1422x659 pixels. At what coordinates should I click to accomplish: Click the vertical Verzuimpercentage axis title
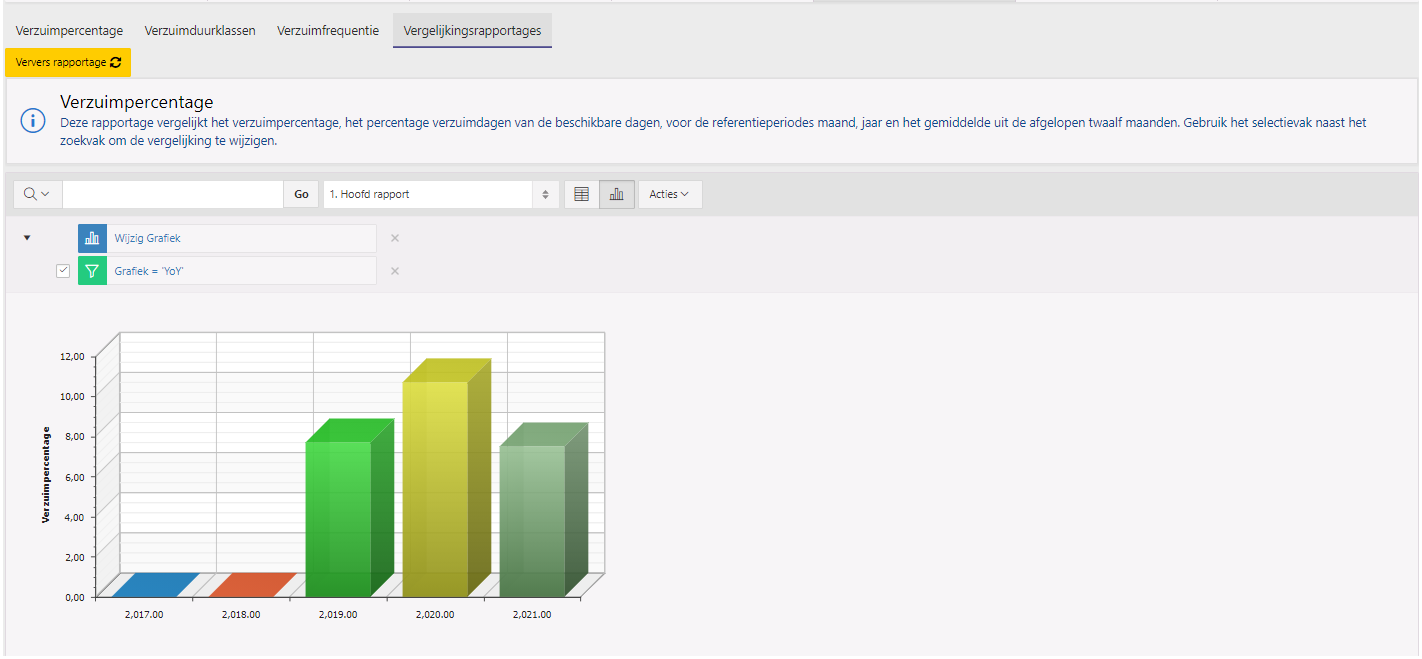(46, 475)
